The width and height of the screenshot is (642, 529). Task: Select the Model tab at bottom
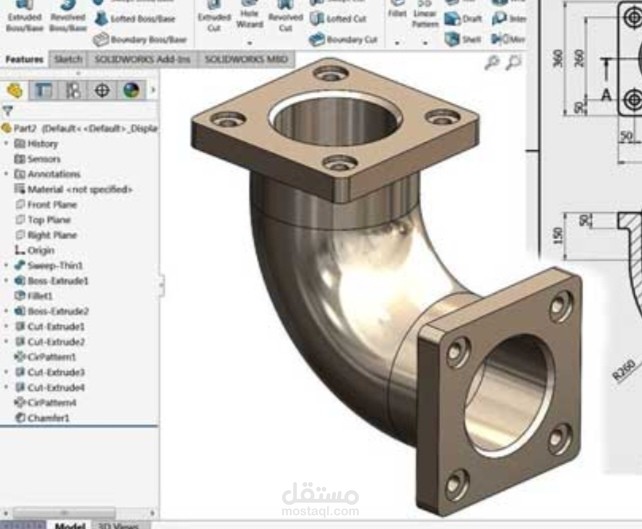point(70,525)
